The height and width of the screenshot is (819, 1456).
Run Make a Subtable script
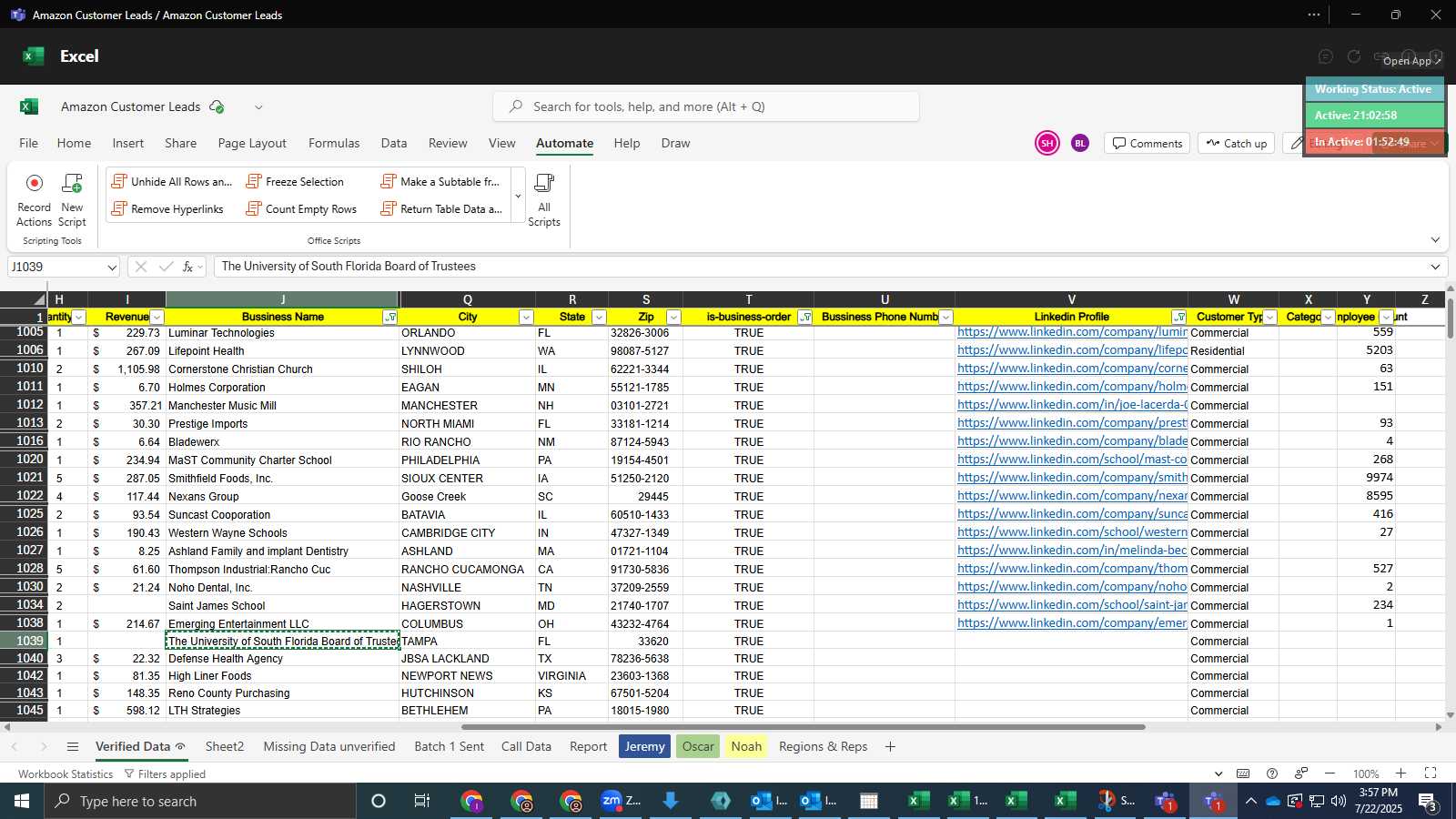440,182
